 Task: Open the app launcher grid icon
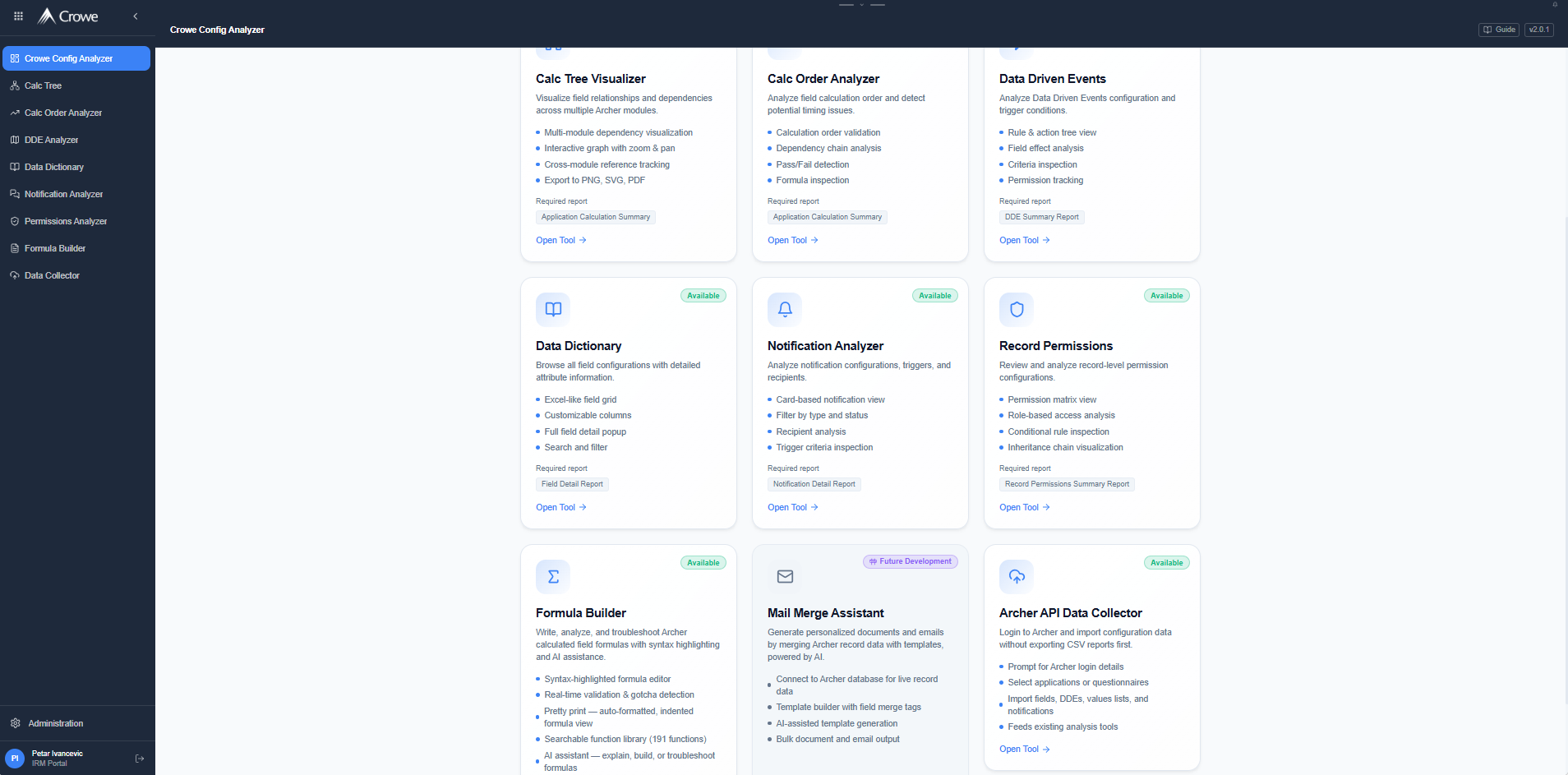(18, 16)
